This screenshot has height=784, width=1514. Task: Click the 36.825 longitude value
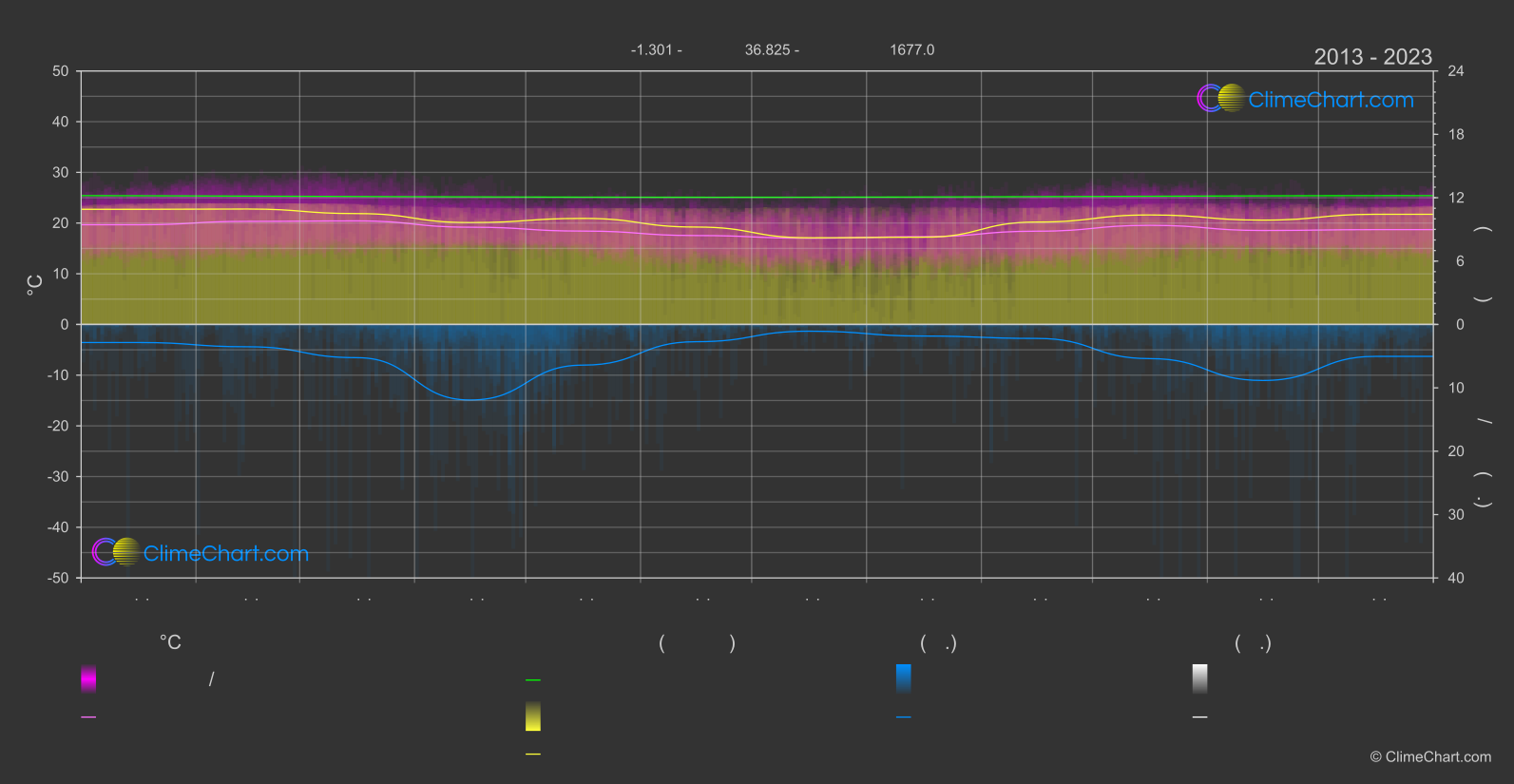(x=767, y=49)
